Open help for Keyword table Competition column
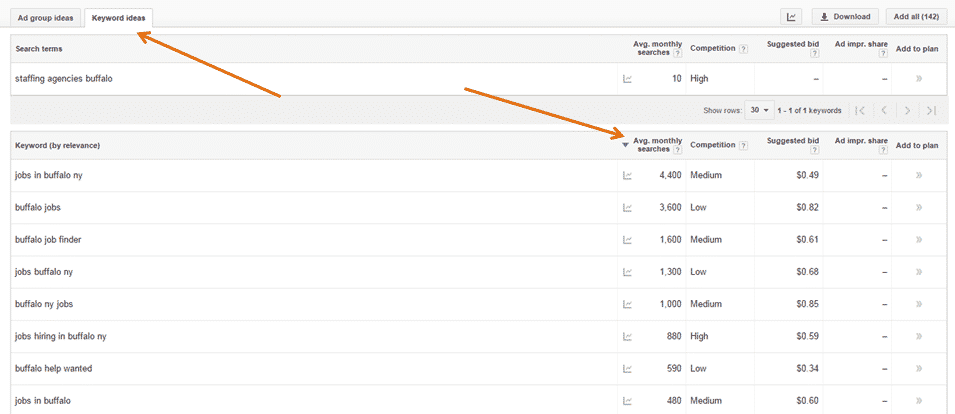955x414 pixels. point(743,146)
